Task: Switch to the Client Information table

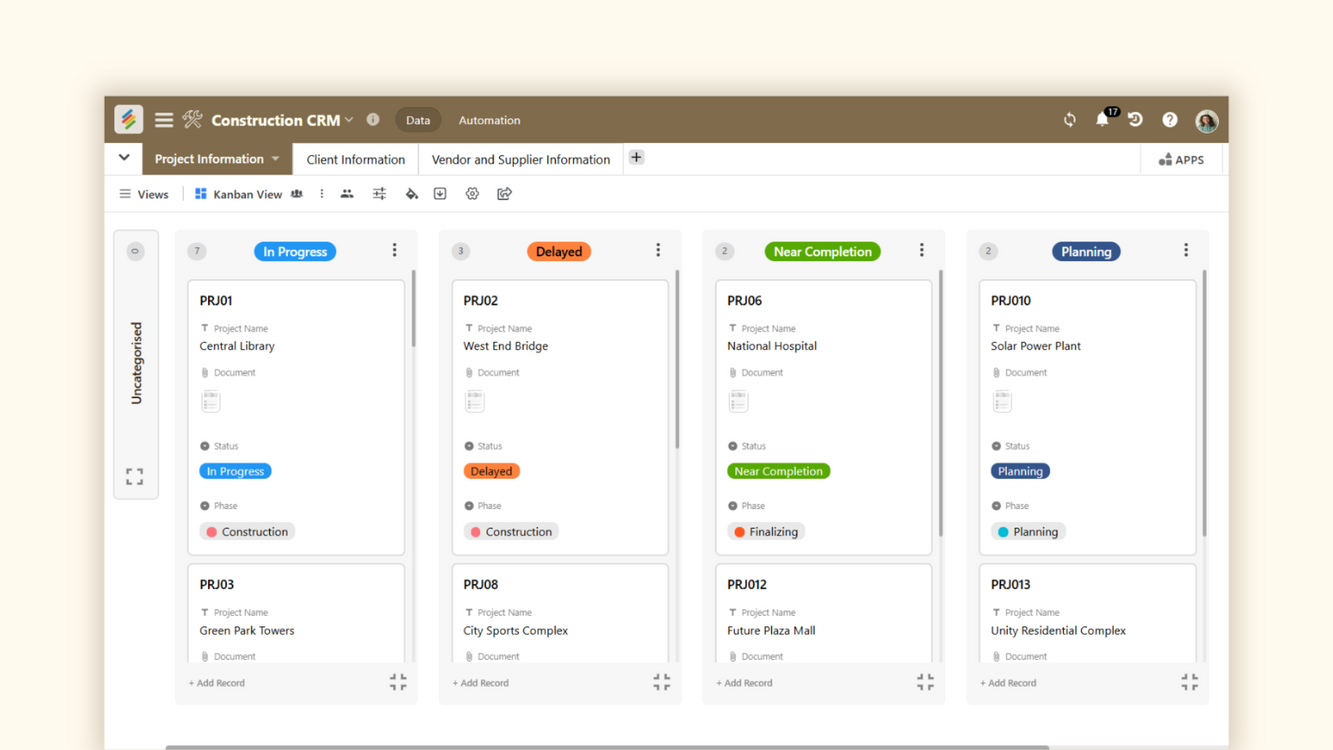Action: [356, 159]
